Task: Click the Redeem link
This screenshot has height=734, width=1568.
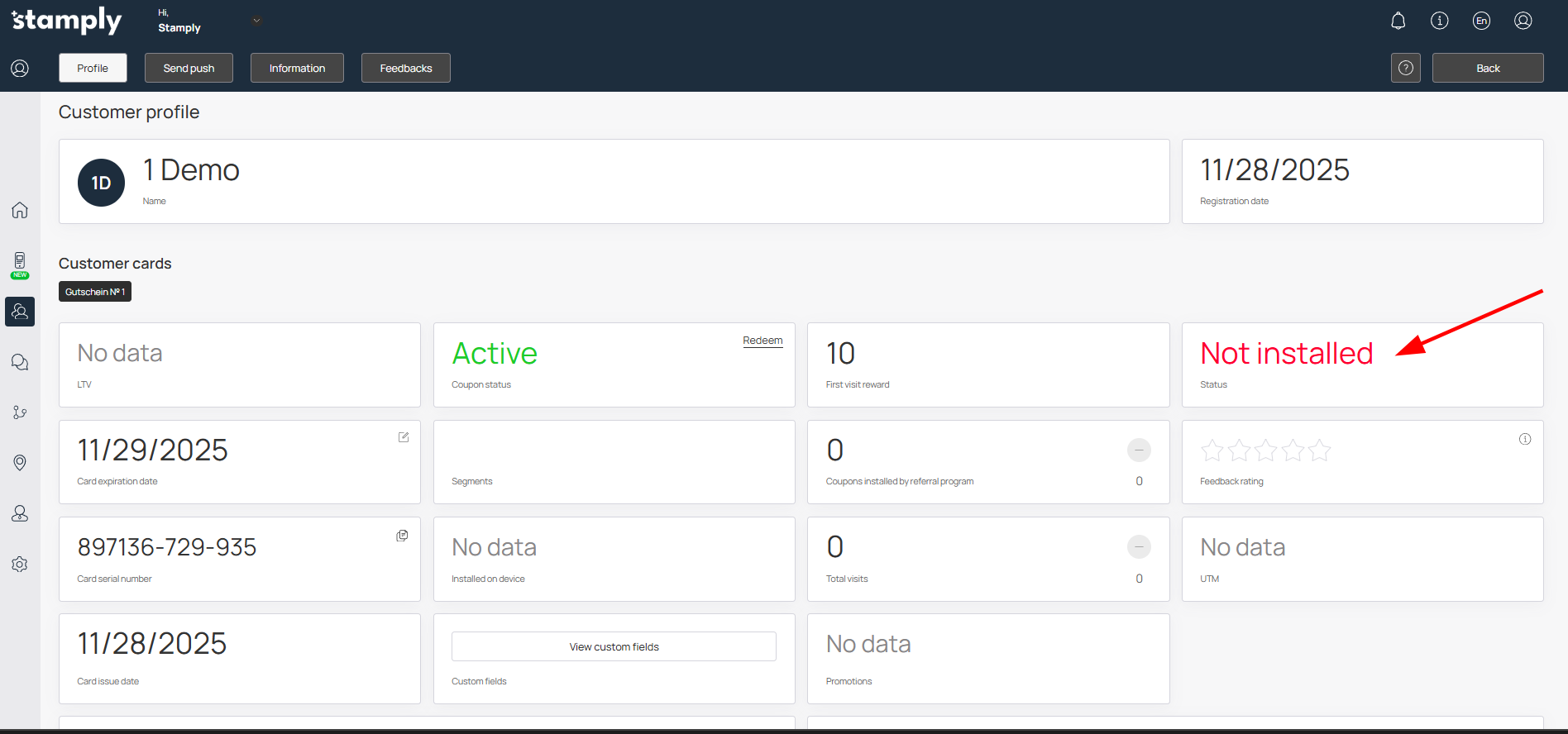Action: pyautogui.click(x=762, y=341)
